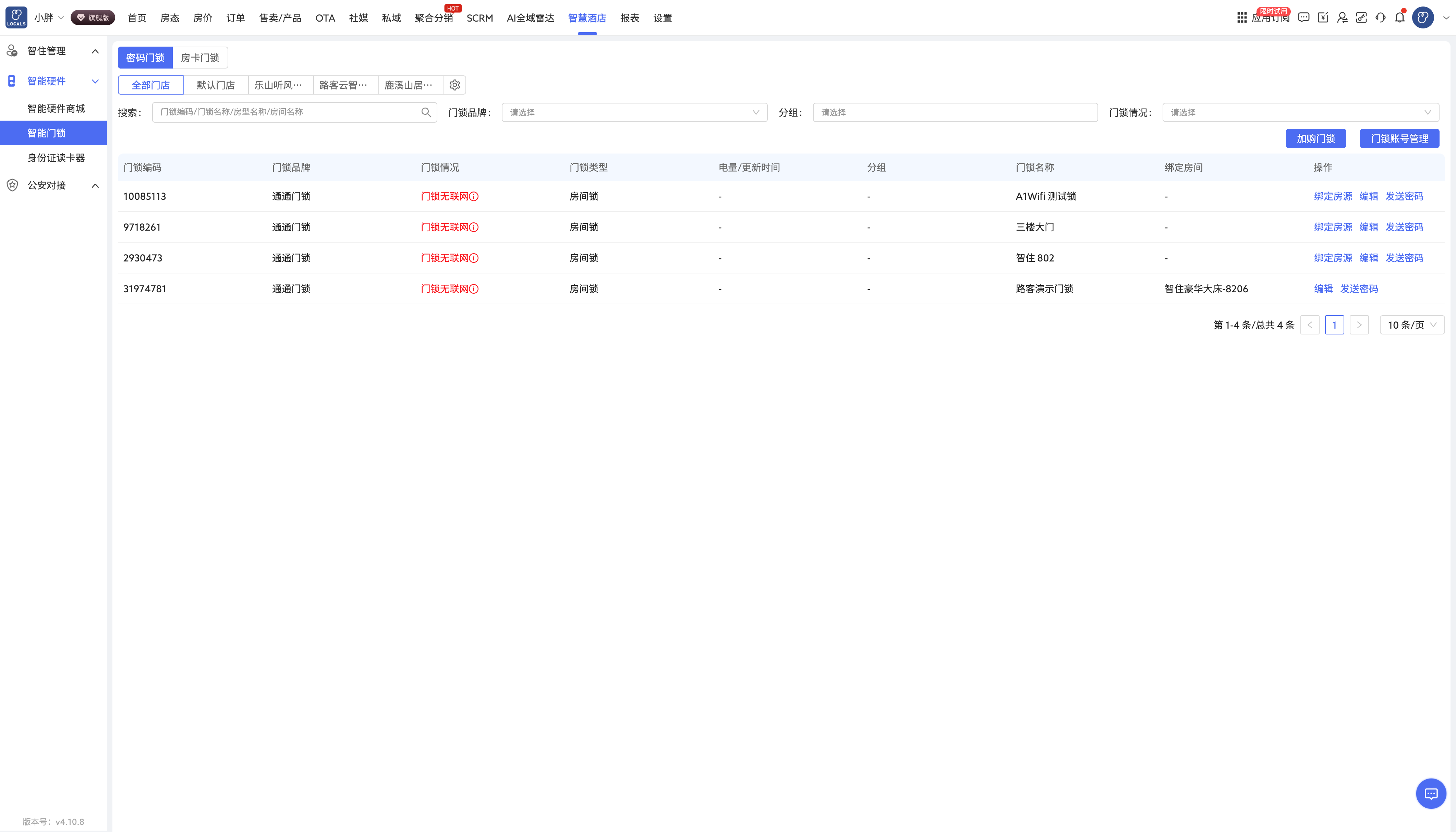Image resolution: width=1456 pixels, height=832 pixels.
Task: Click 发送密码 for 路客演示门锁
Action: click(1359, 289)
